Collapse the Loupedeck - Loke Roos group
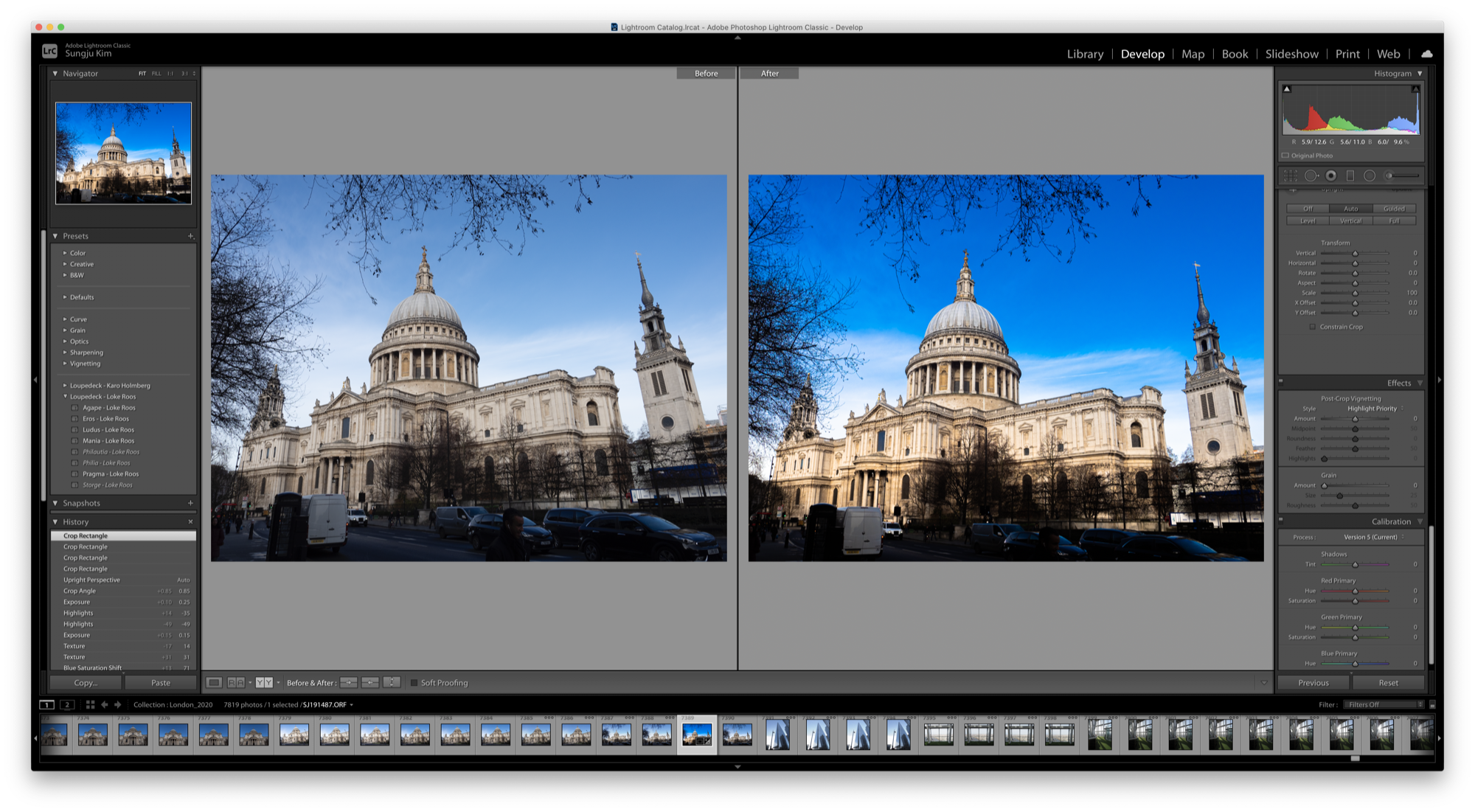 coord(65,397)
